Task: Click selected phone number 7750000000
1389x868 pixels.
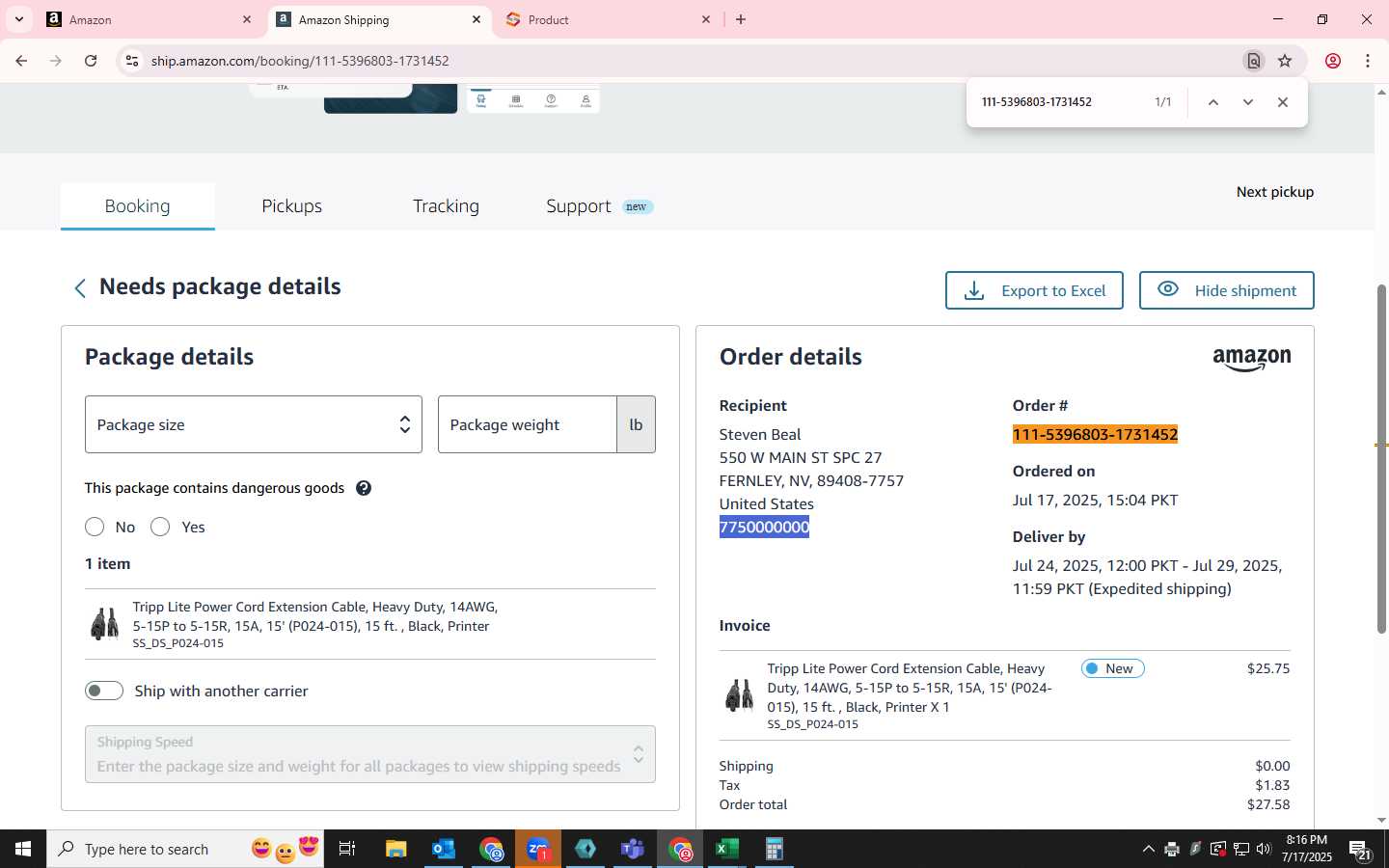Action: pos(764,527)
